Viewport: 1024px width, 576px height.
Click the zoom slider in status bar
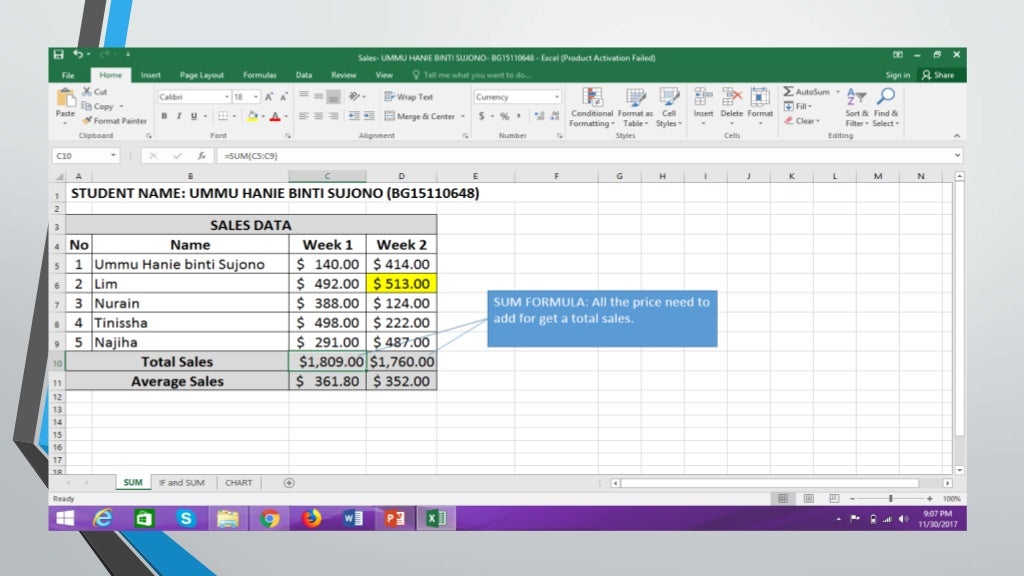tap(890, 498)
